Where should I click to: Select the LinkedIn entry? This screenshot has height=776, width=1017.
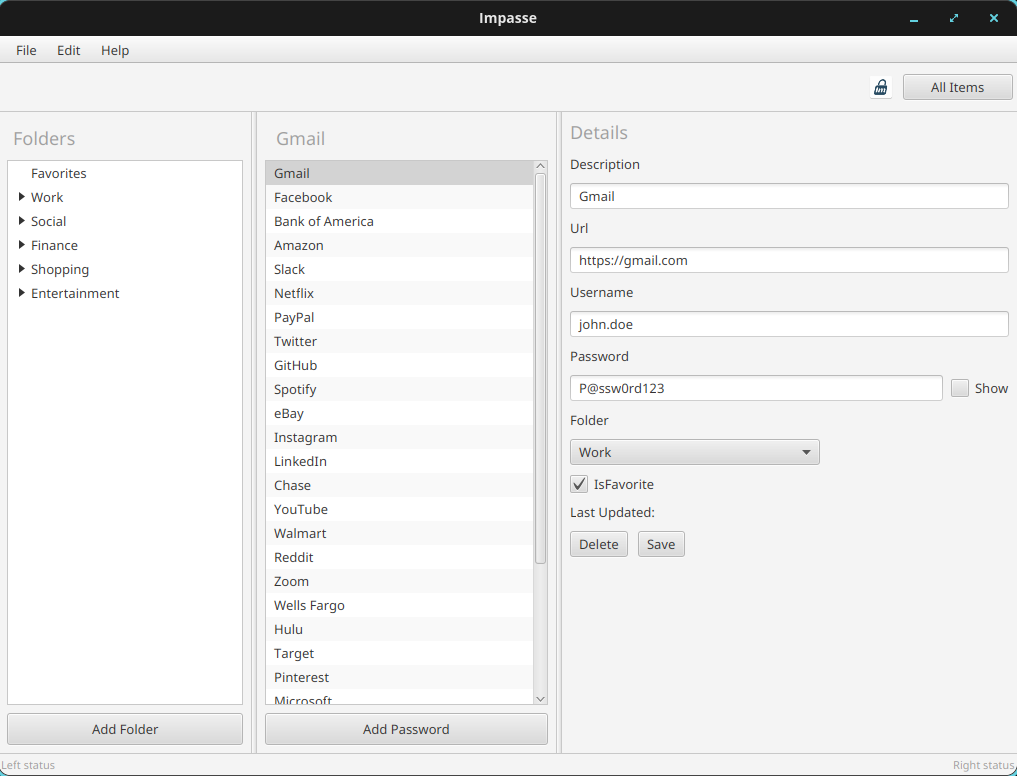tap(399, 461)
